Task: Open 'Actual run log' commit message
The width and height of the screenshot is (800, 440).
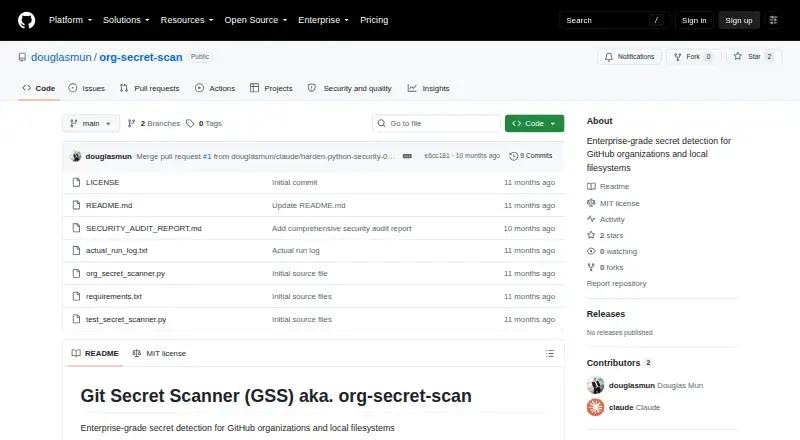Action: pyautogui.click(x=295, y=251)
